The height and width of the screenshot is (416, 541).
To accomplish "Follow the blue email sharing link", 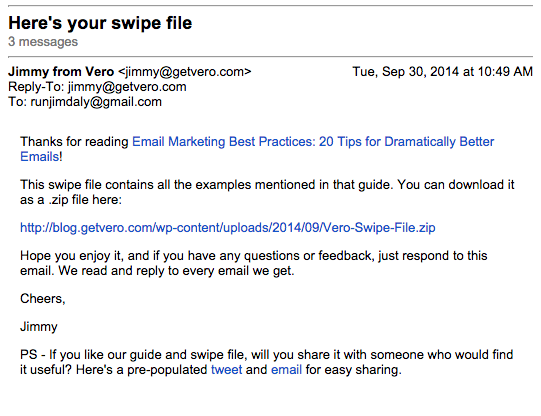I will [286, 370].
